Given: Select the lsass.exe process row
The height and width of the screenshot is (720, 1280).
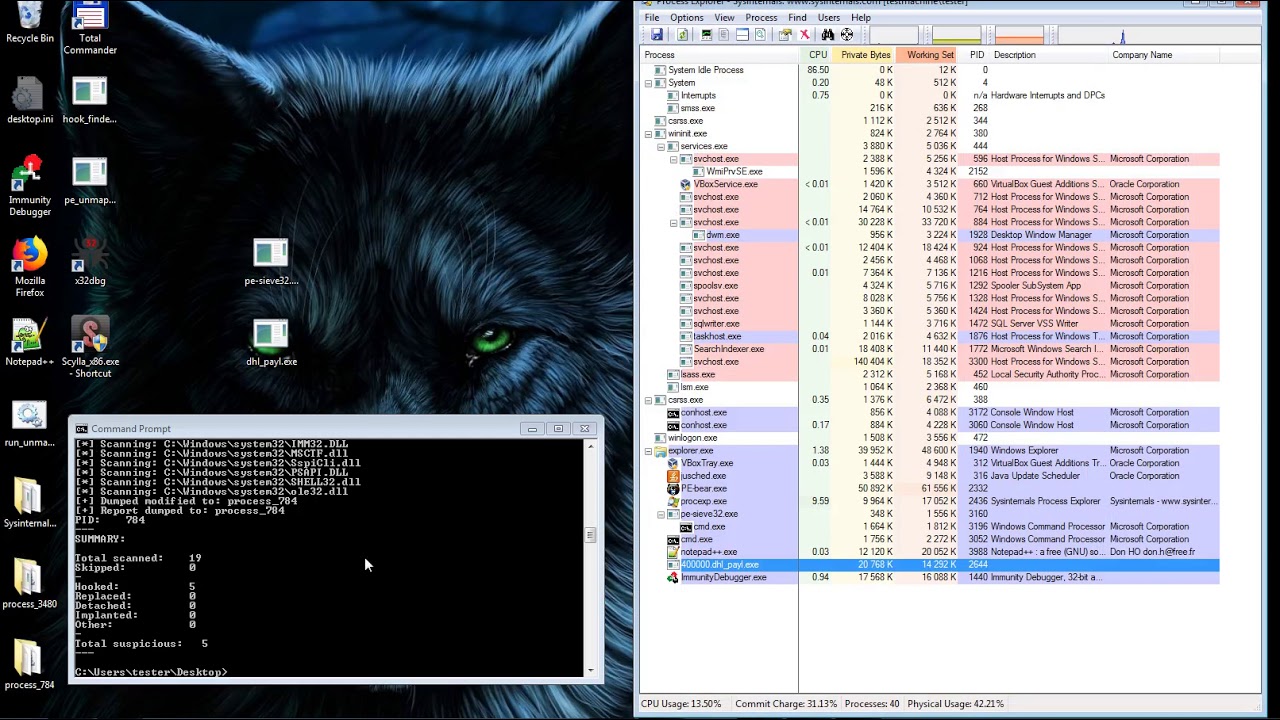Looking at the screenshot, I should tap(929, 375).
